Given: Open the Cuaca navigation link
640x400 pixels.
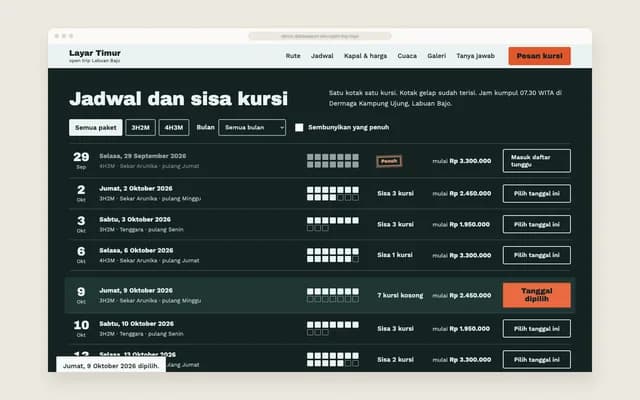Looking at the screenshot, I should coord(407,56).
